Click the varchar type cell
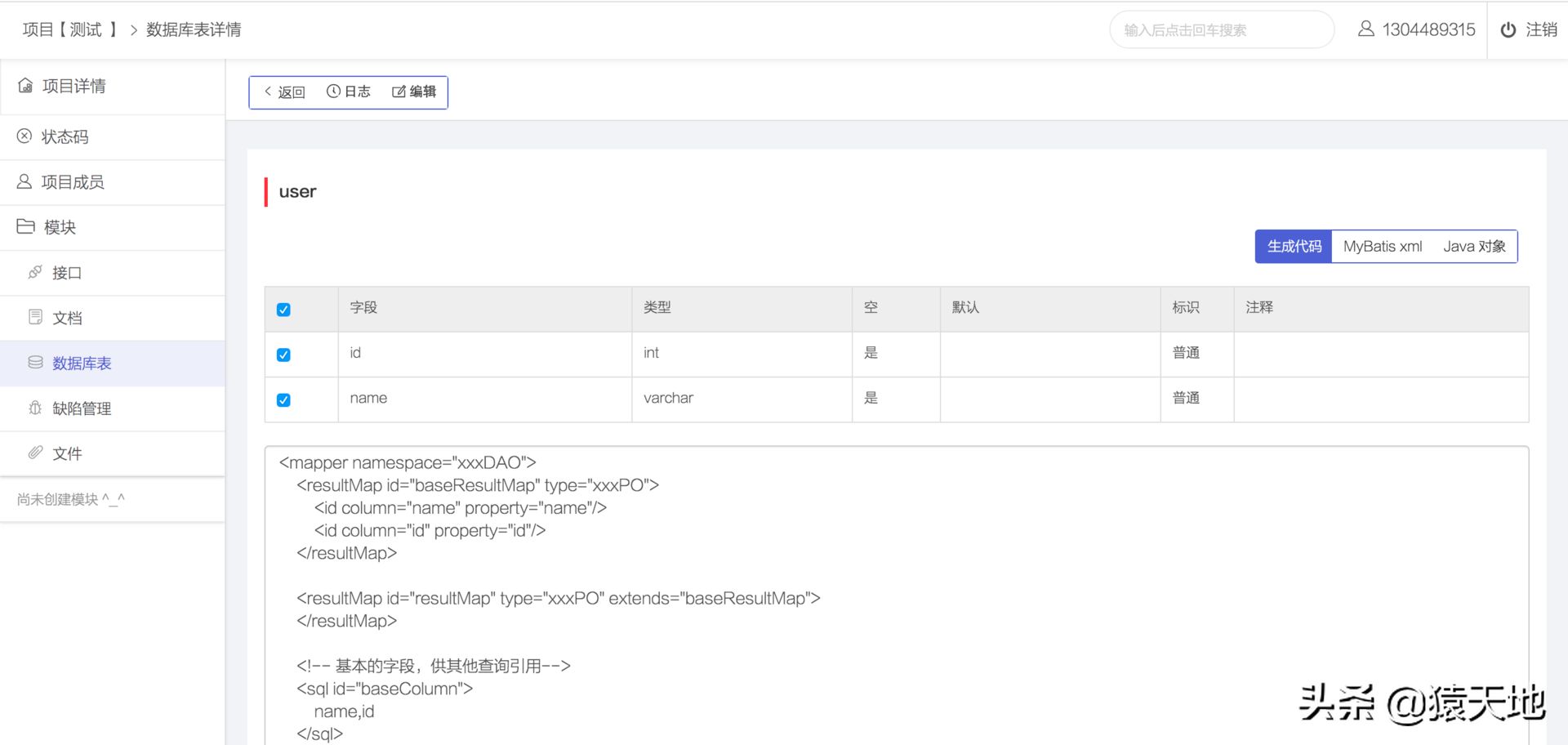 742,399
